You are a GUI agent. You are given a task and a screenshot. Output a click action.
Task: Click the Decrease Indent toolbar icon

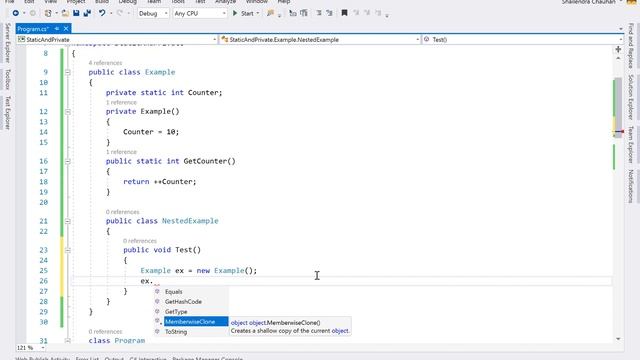pyautogui.click(x=319, y=13)
